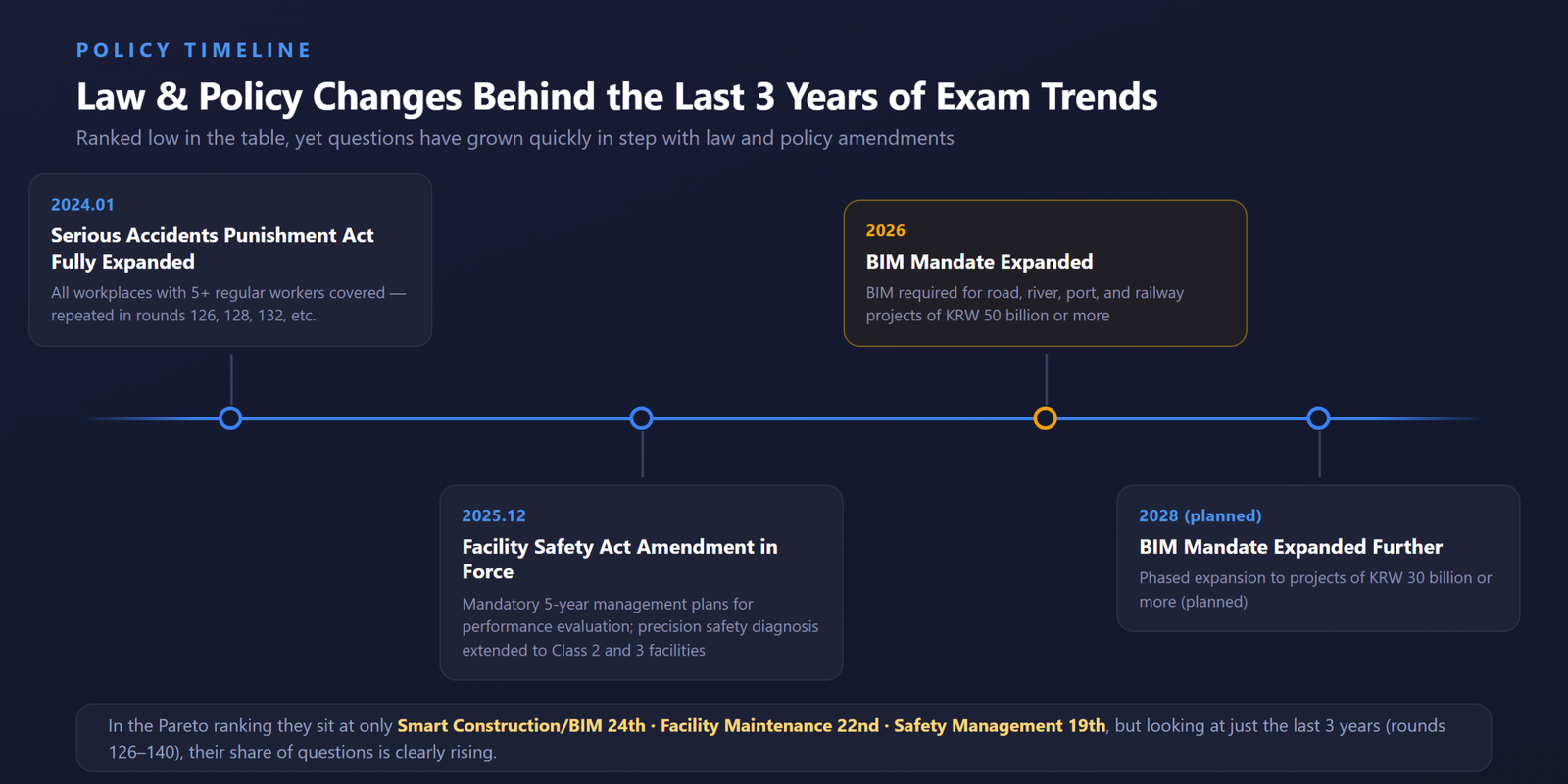This screenshot has width=1568, height=784.
Task: Click "BIM required for road, river, port" description
Action: coord(1025,304)
